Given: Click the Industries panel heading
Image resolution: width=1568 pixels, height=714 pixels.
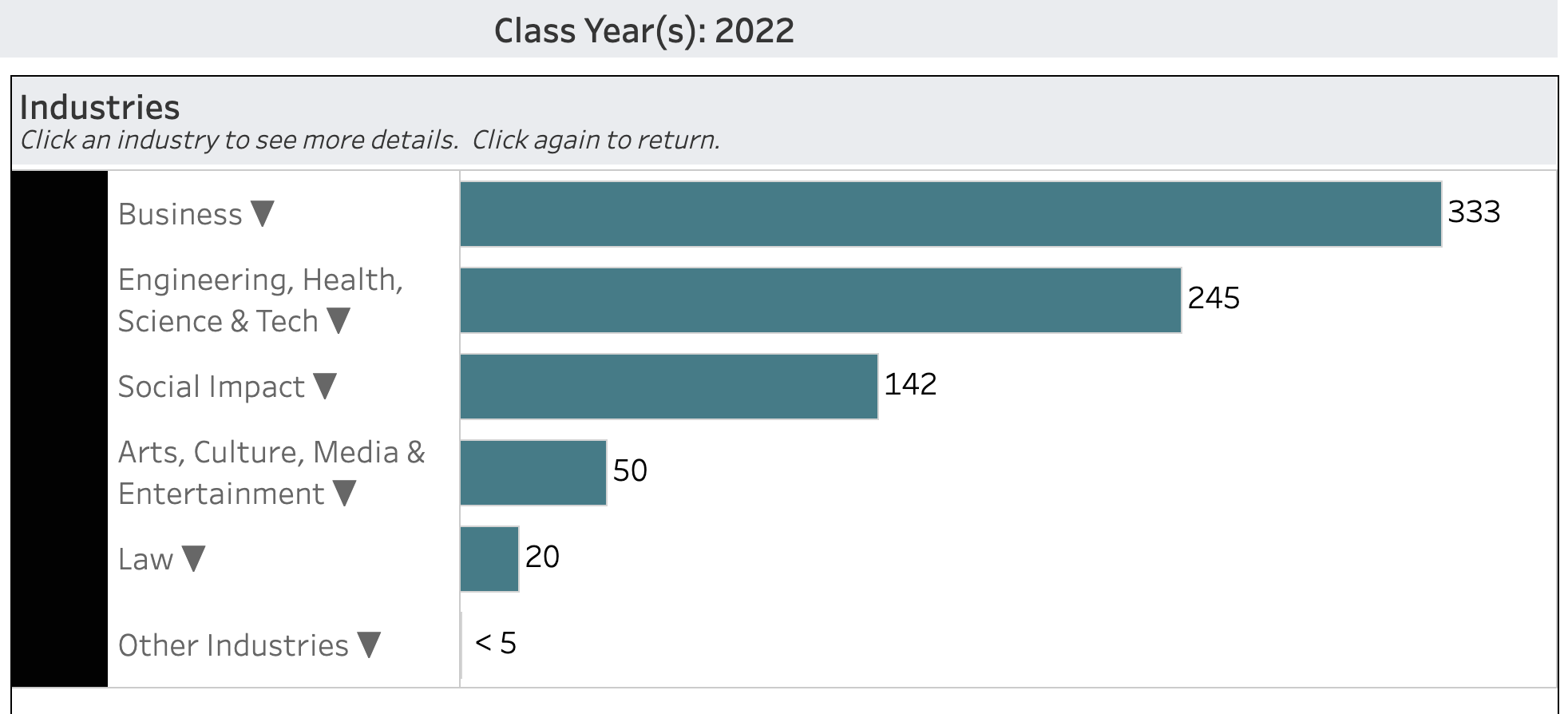Looking at the screenshot, I should [x=100, y=107].
